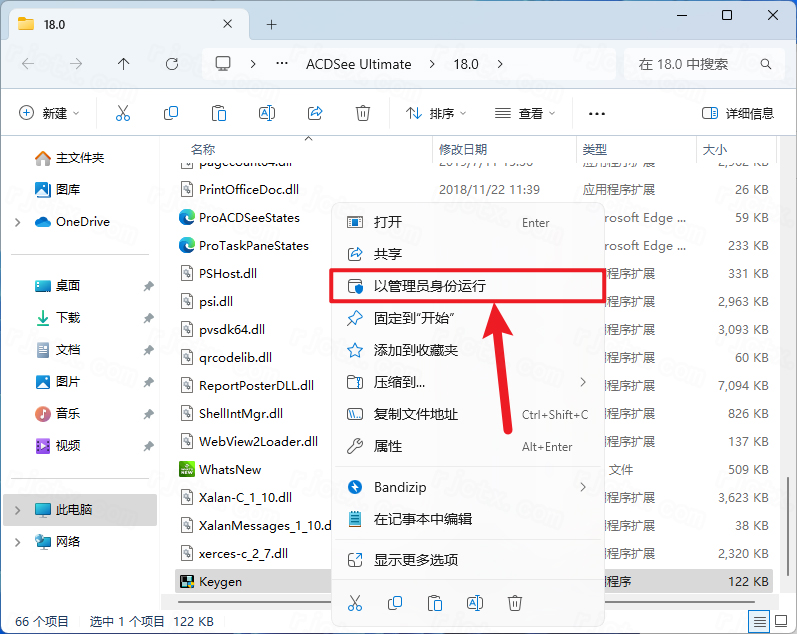Click the cut scissors icon in toolbar
Image resolution: width=797 pixels, height=634 pixels.
(123, 113)
